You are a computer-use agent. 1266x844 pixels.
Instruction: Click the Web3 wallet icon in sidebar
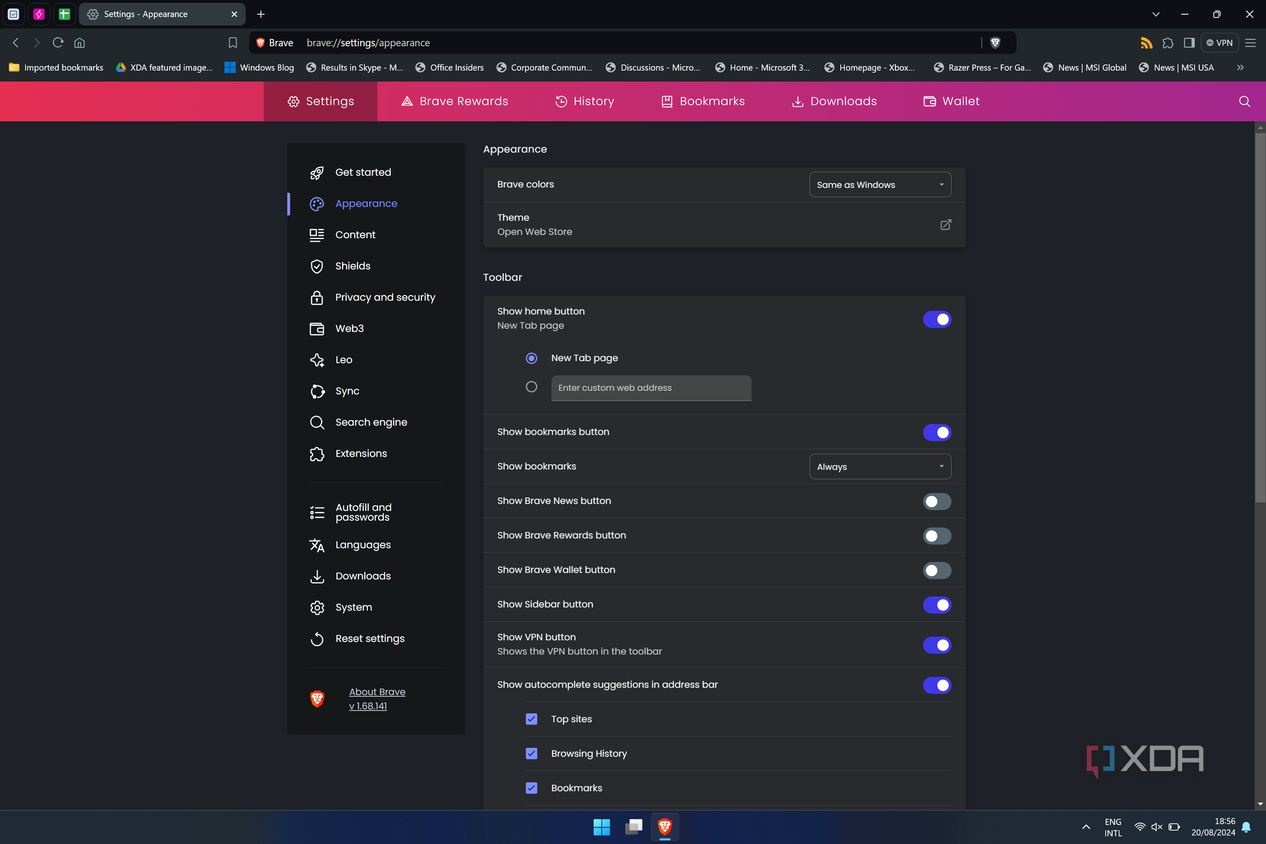[317, 329]
